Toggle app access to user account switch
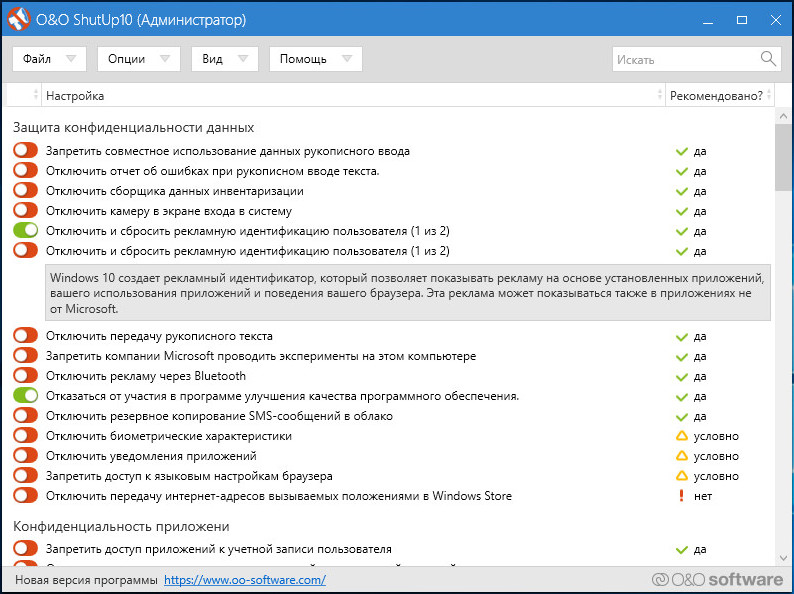The height and width of the screenshot is (594, 794). click(x=25, y=548)
